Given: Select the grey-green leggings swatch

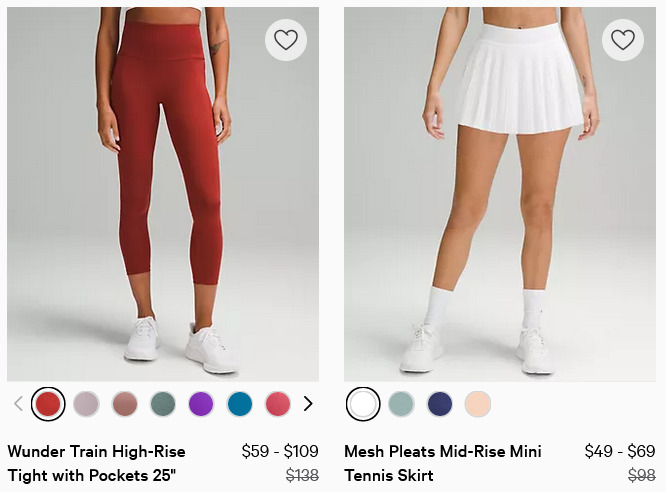Looking at the screenshot, I should (163, 404).
